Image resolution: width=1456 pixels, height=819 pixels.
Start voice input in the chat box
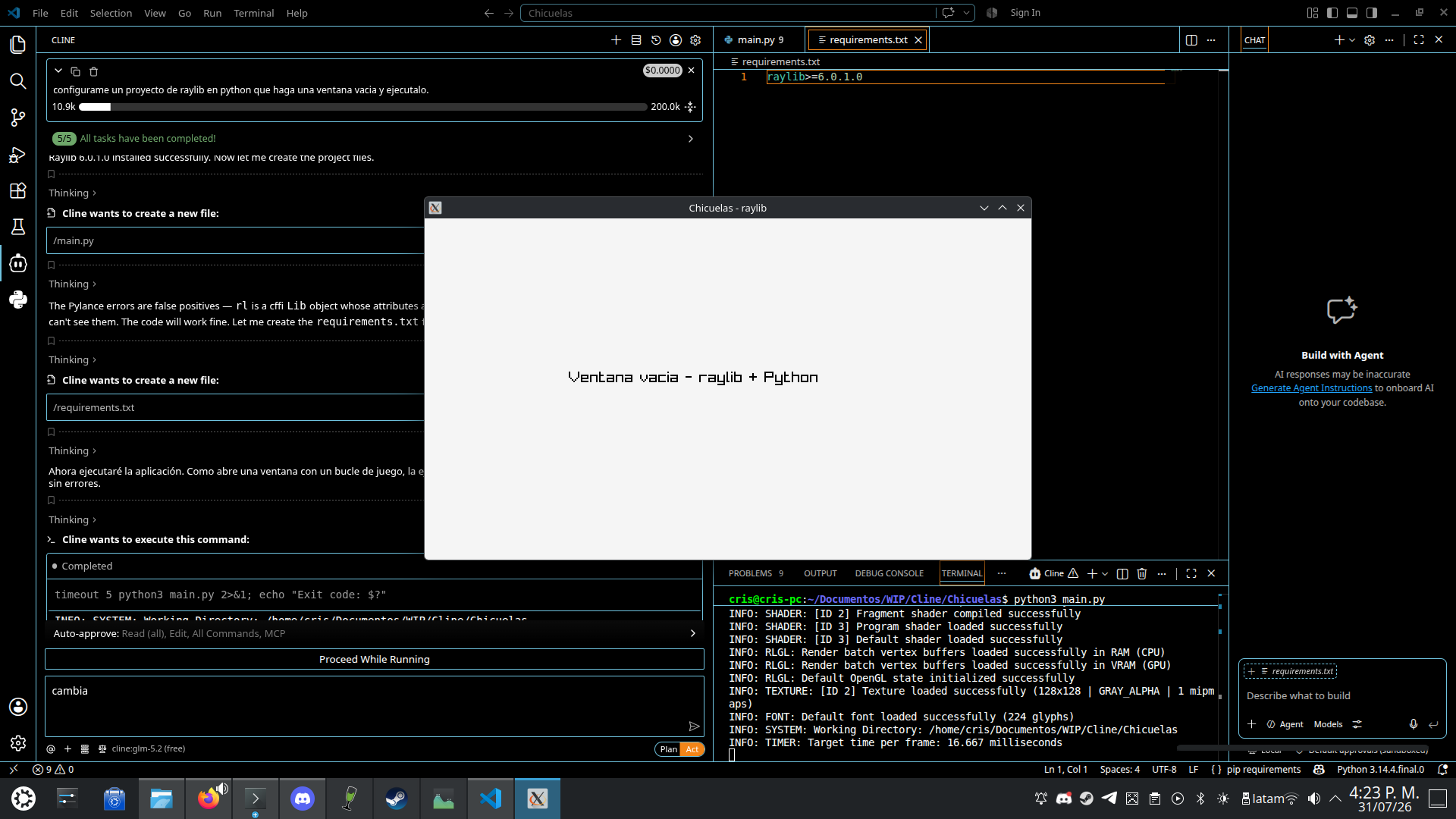point(1414,724)
